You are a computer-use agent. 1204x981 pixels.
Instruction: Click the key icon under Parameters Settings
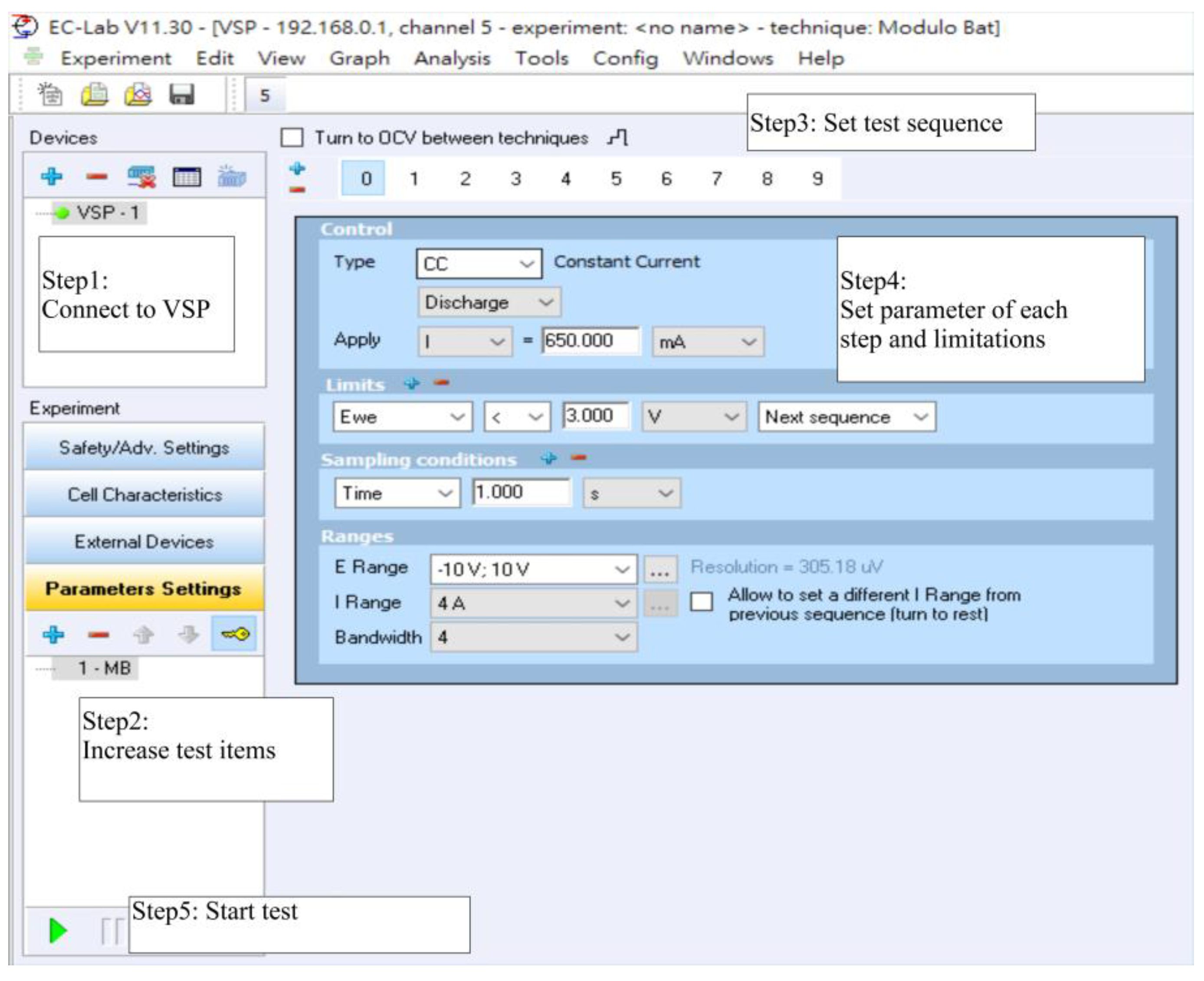pos(234,634)
